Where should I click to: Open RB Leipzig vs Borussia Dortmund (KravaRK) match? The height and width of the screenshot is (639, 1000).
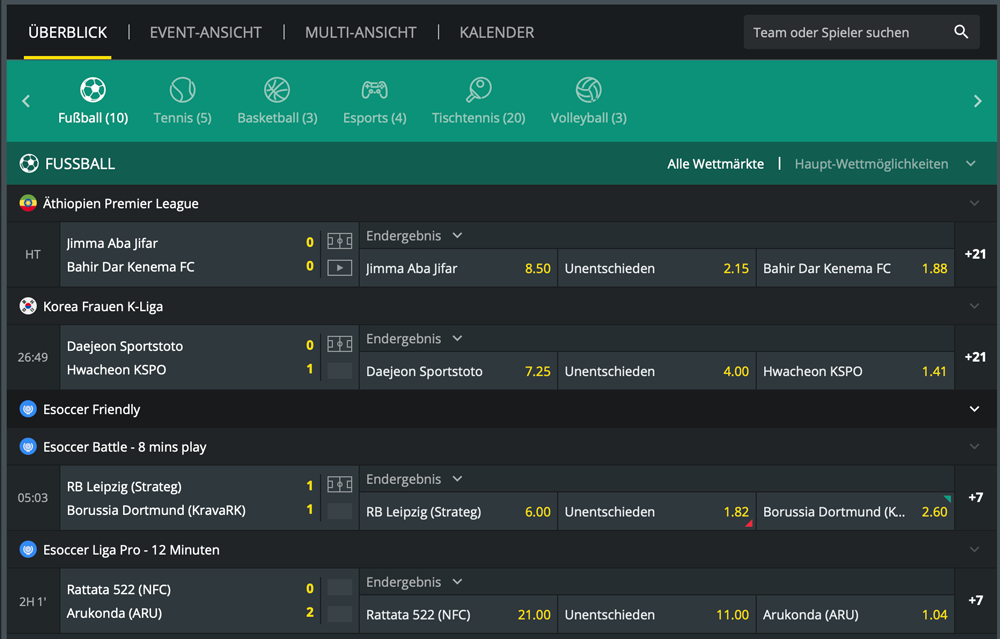190,497
